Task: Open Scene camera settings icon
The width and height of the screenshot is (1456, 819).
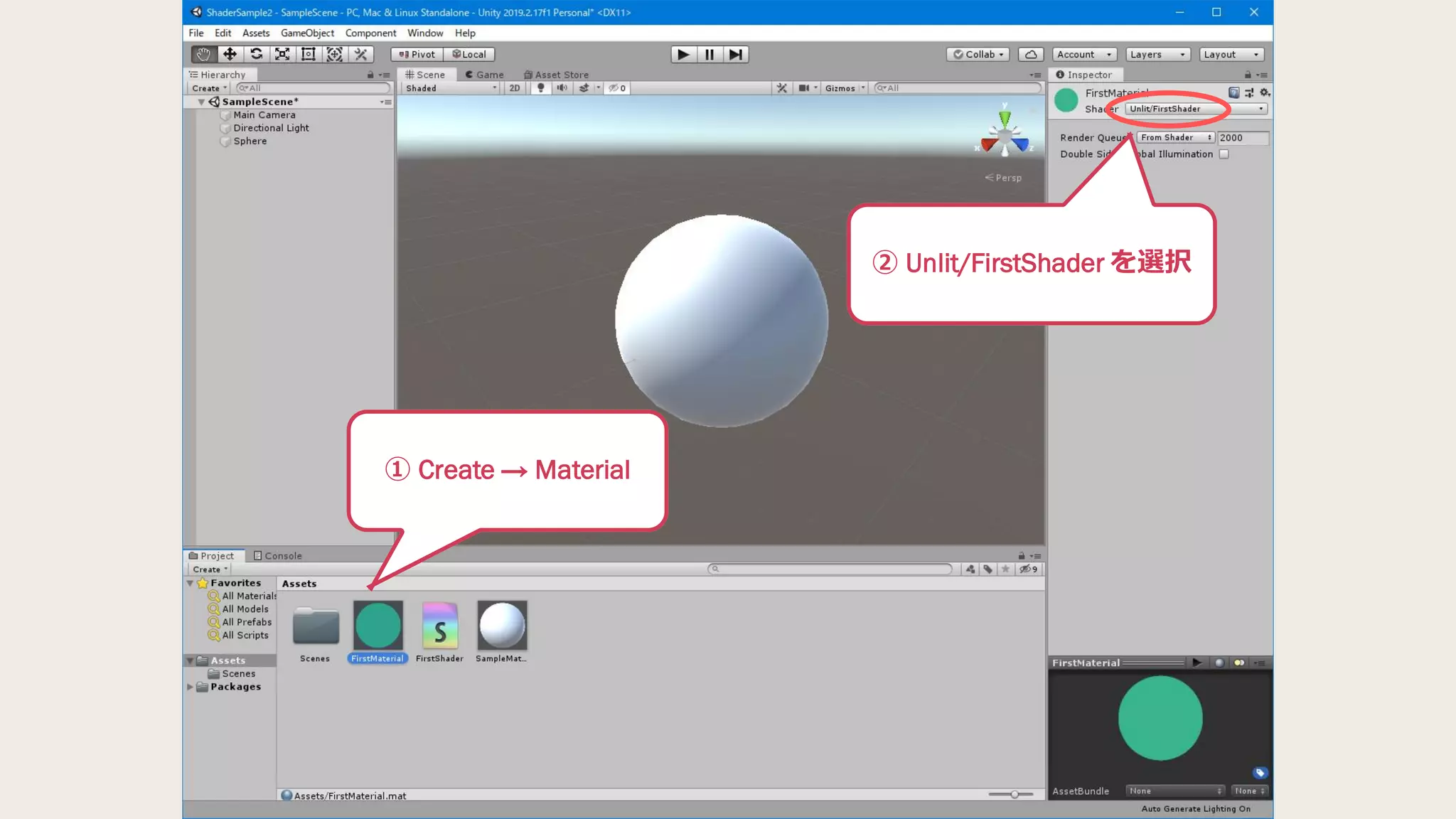Action: pyautogui.click(x=804, y=88)
